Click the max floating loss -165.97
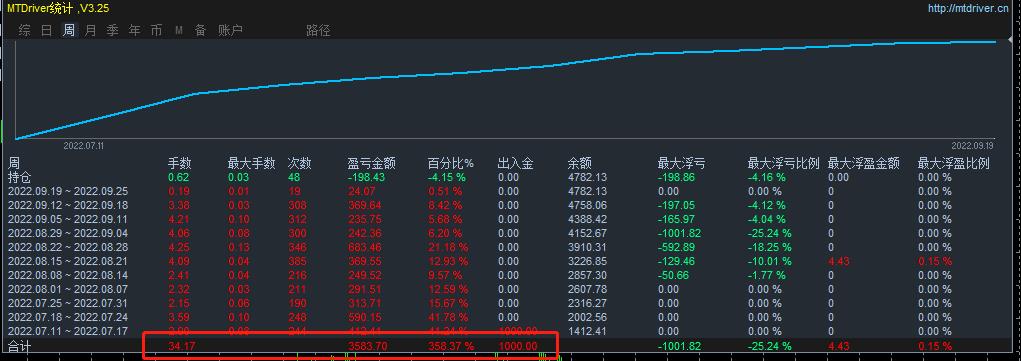Viewport: 1021px width, 361px height. [x=676, y=219]
